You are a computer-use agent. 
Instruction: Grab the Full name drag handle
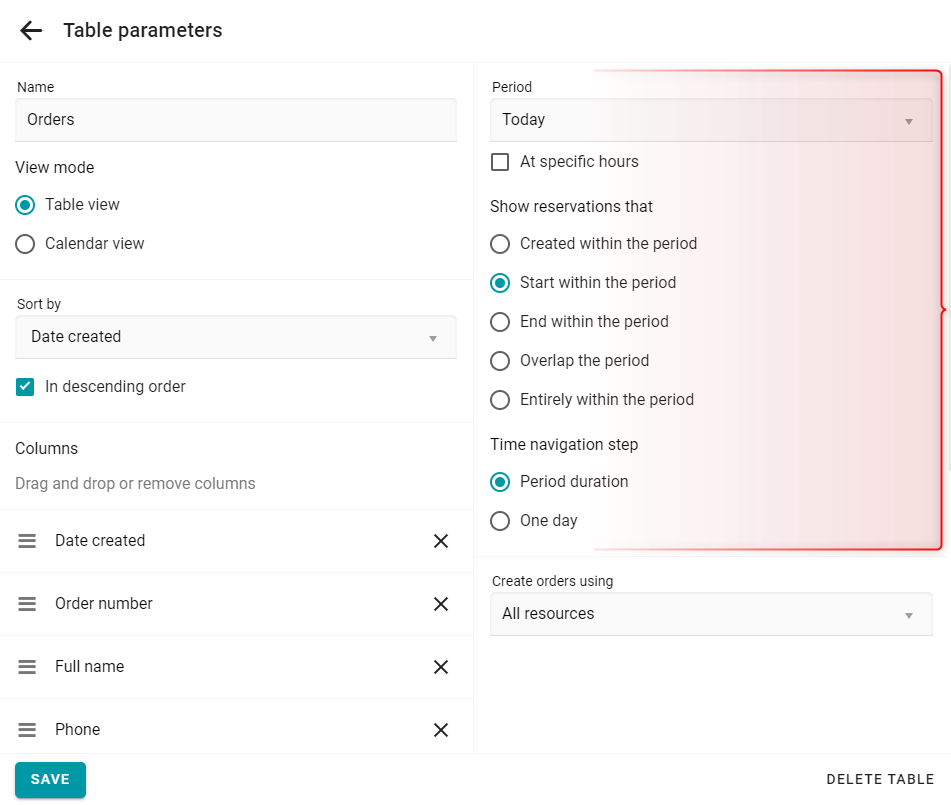[x=27, y=667]
